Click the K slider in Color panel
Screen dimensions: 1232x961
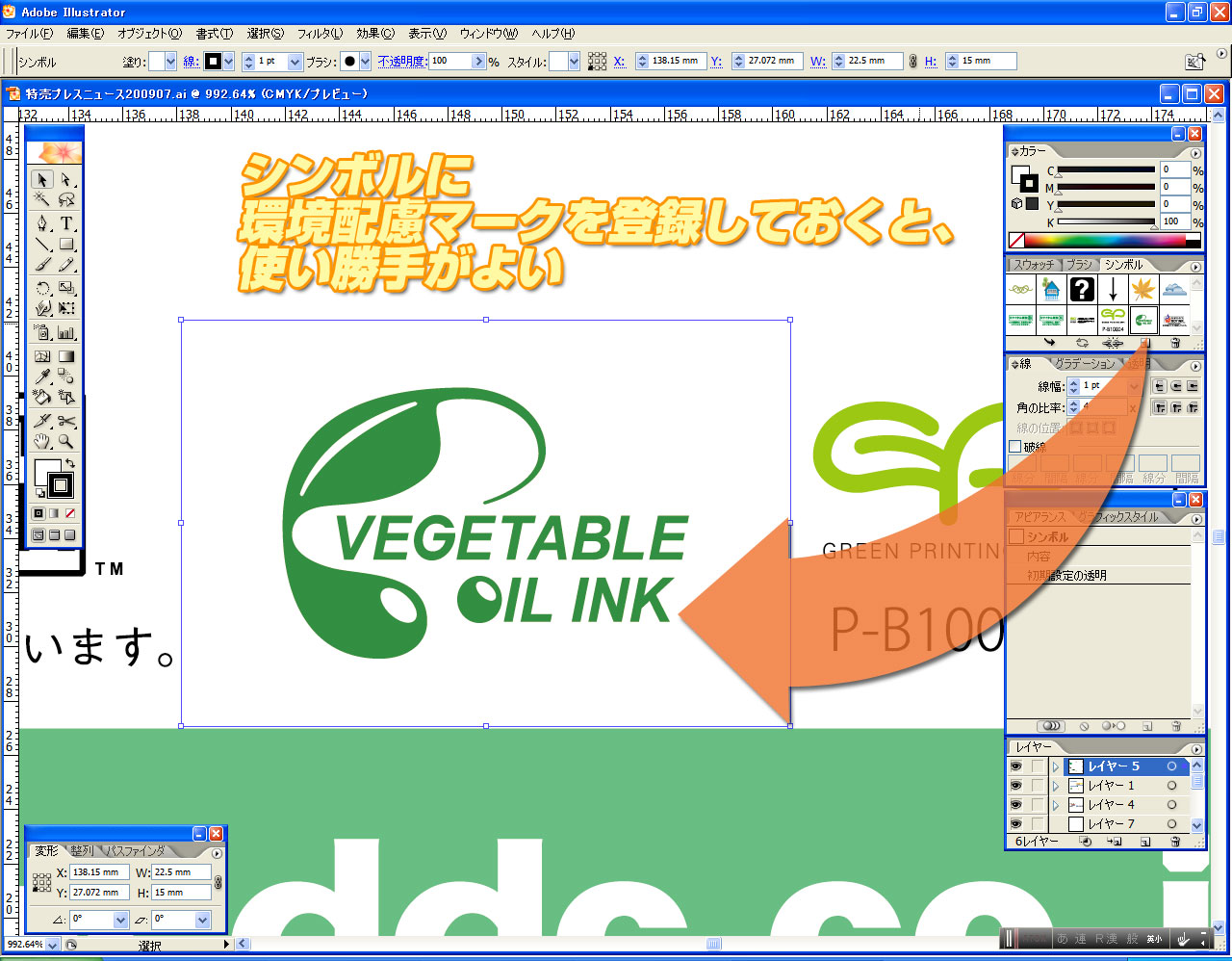[x=1106, y=222]
